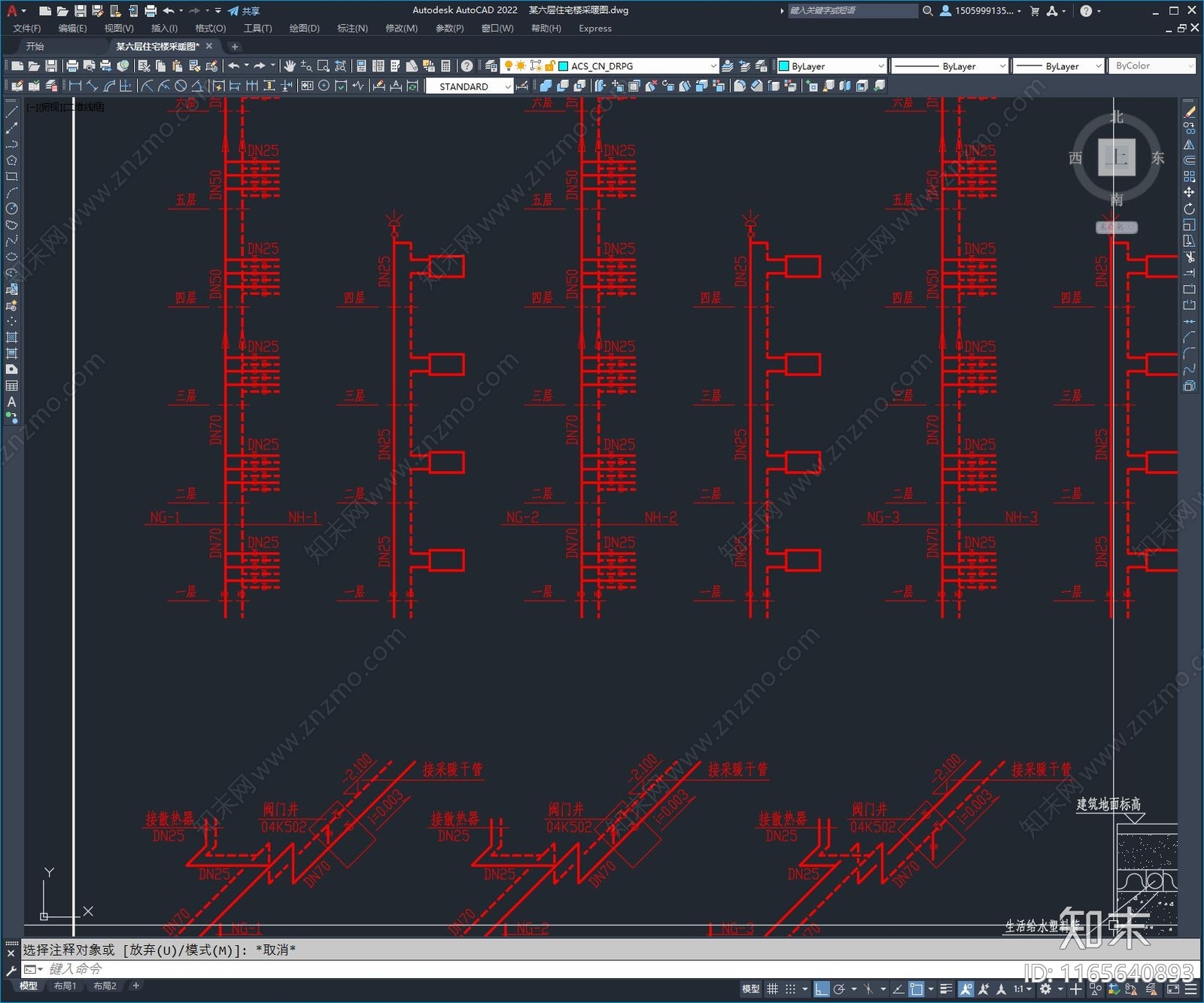The image size is (1204, 1003).
Task: Open the Layer Properties manager icon
Action: click(491, 66)
